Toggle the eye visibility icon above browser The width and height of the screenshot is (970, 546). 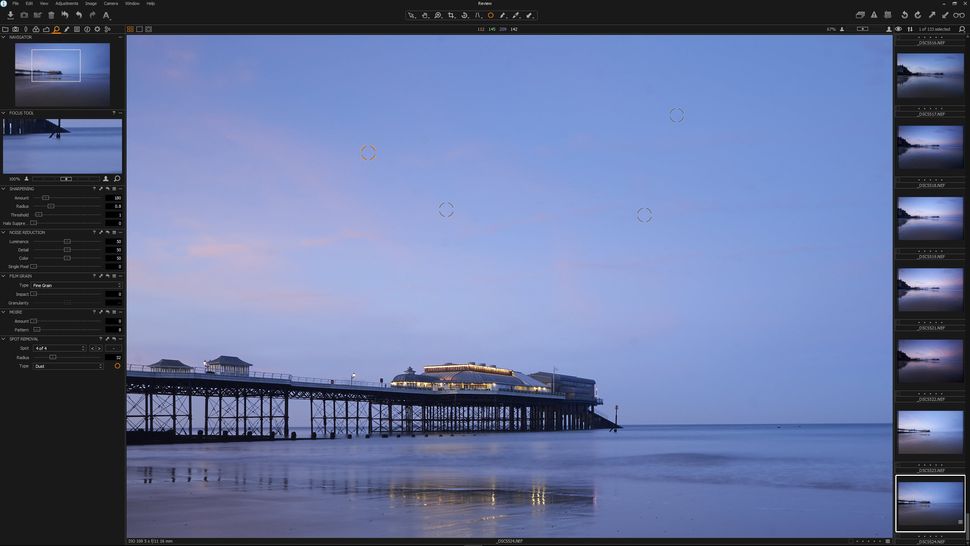pyautogui.click(x=899, y=29)
